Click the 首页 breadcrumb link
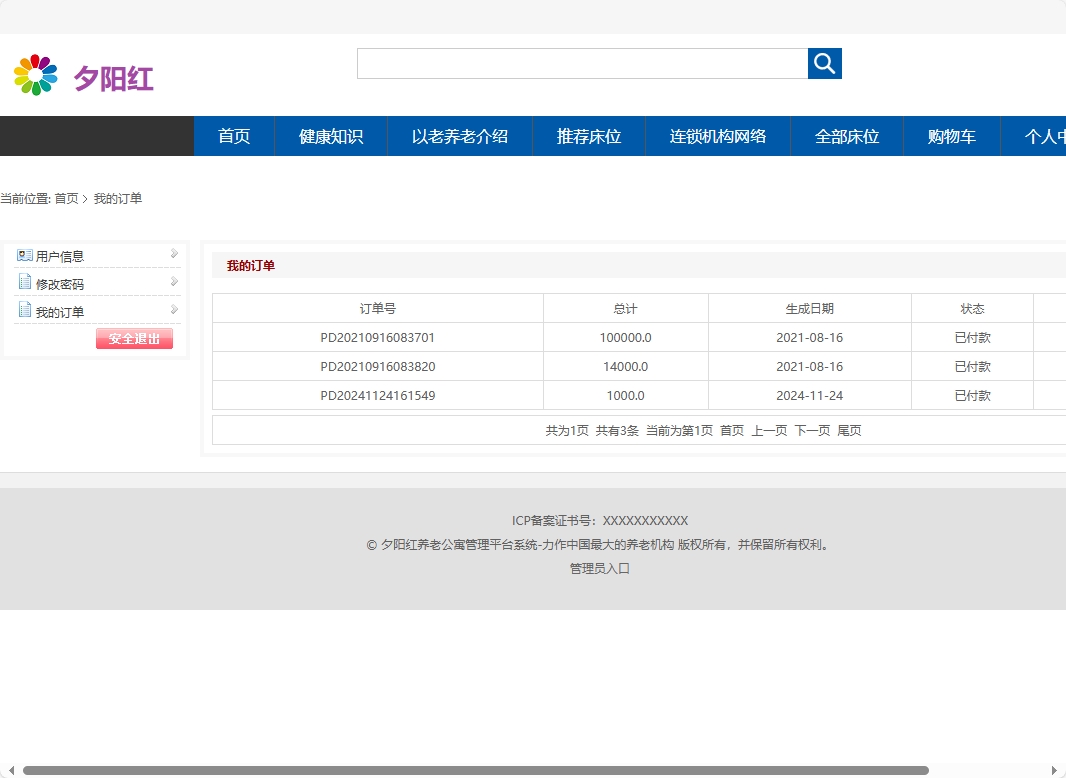This screenshot has height=778, width=1066. (x=67, y=198)
